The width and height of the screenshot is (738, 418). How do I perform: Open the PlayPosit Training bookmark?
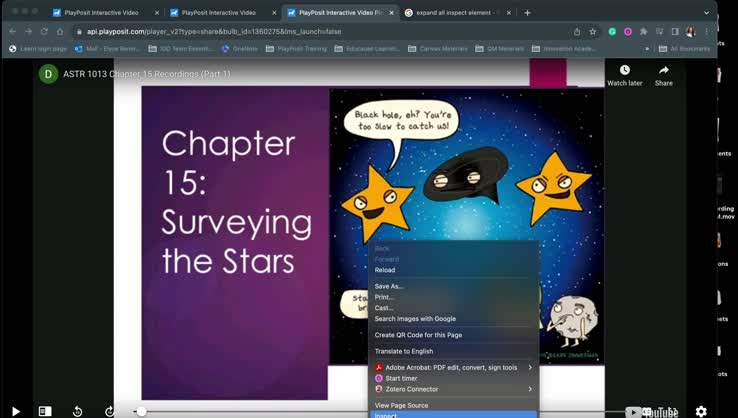(x=302, y=48)
